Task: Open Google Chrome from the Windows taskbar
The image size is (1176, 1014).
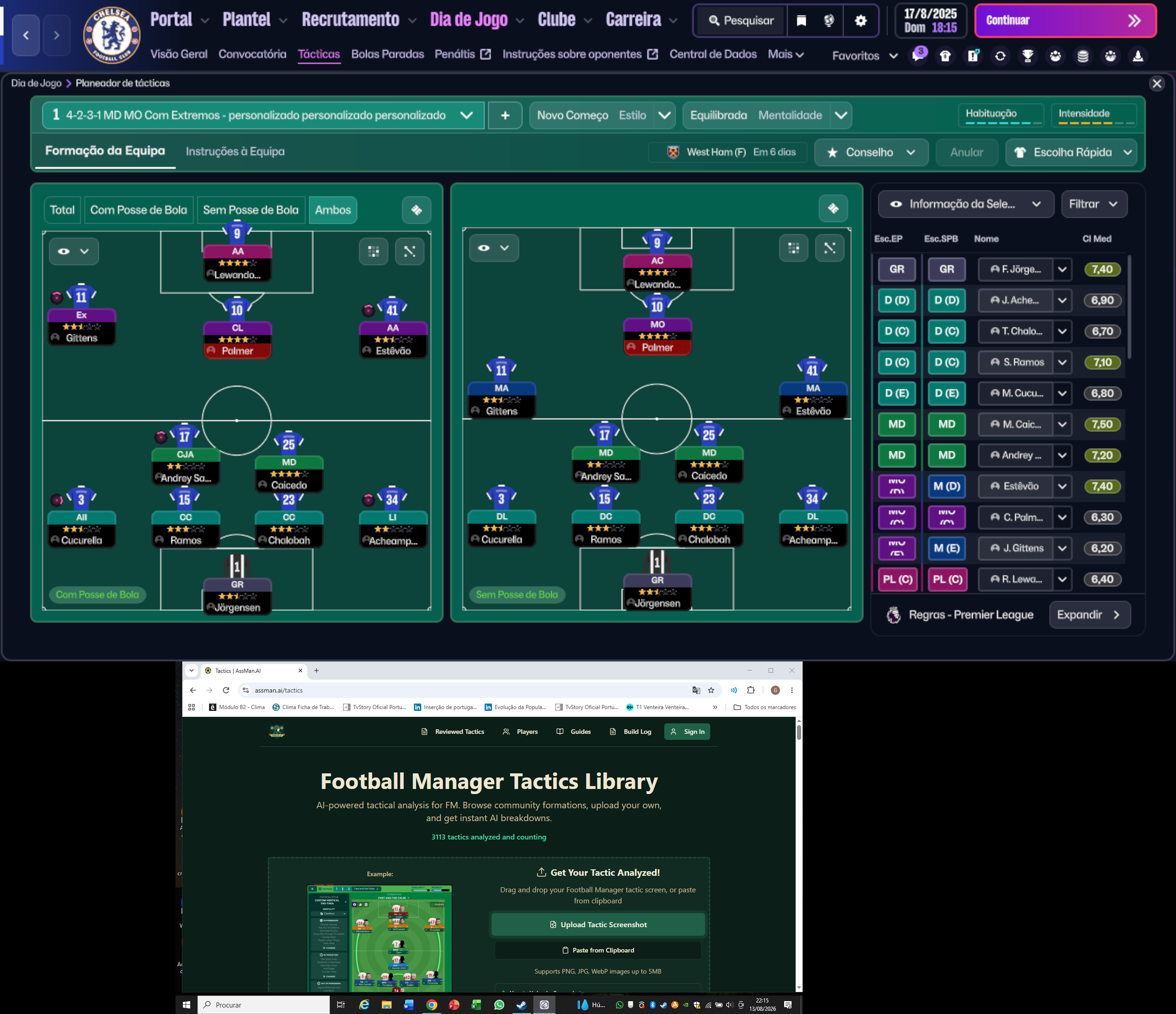Action: (431, 1004)
